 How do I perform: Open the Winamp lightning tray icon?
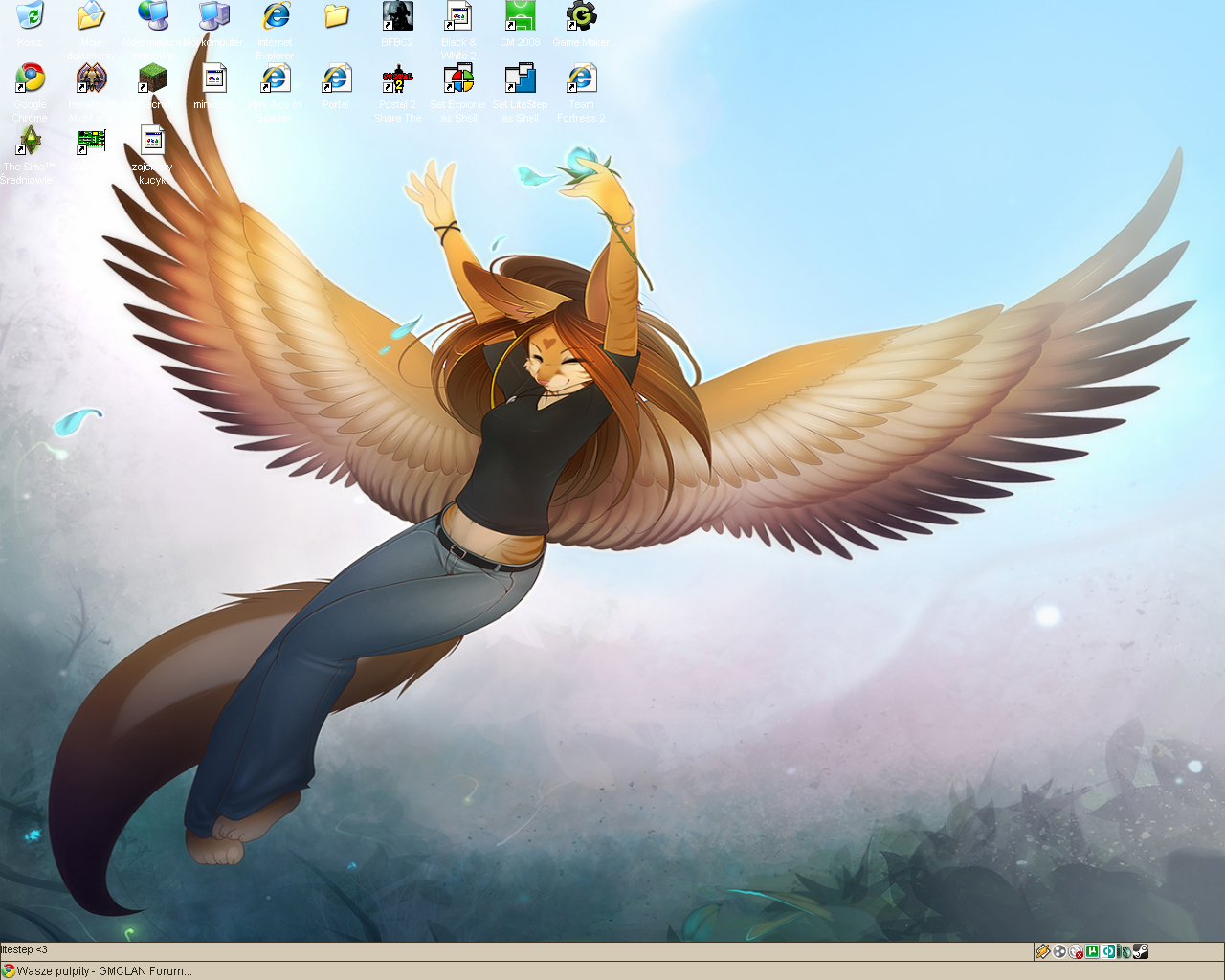(x=1043, y=951)
